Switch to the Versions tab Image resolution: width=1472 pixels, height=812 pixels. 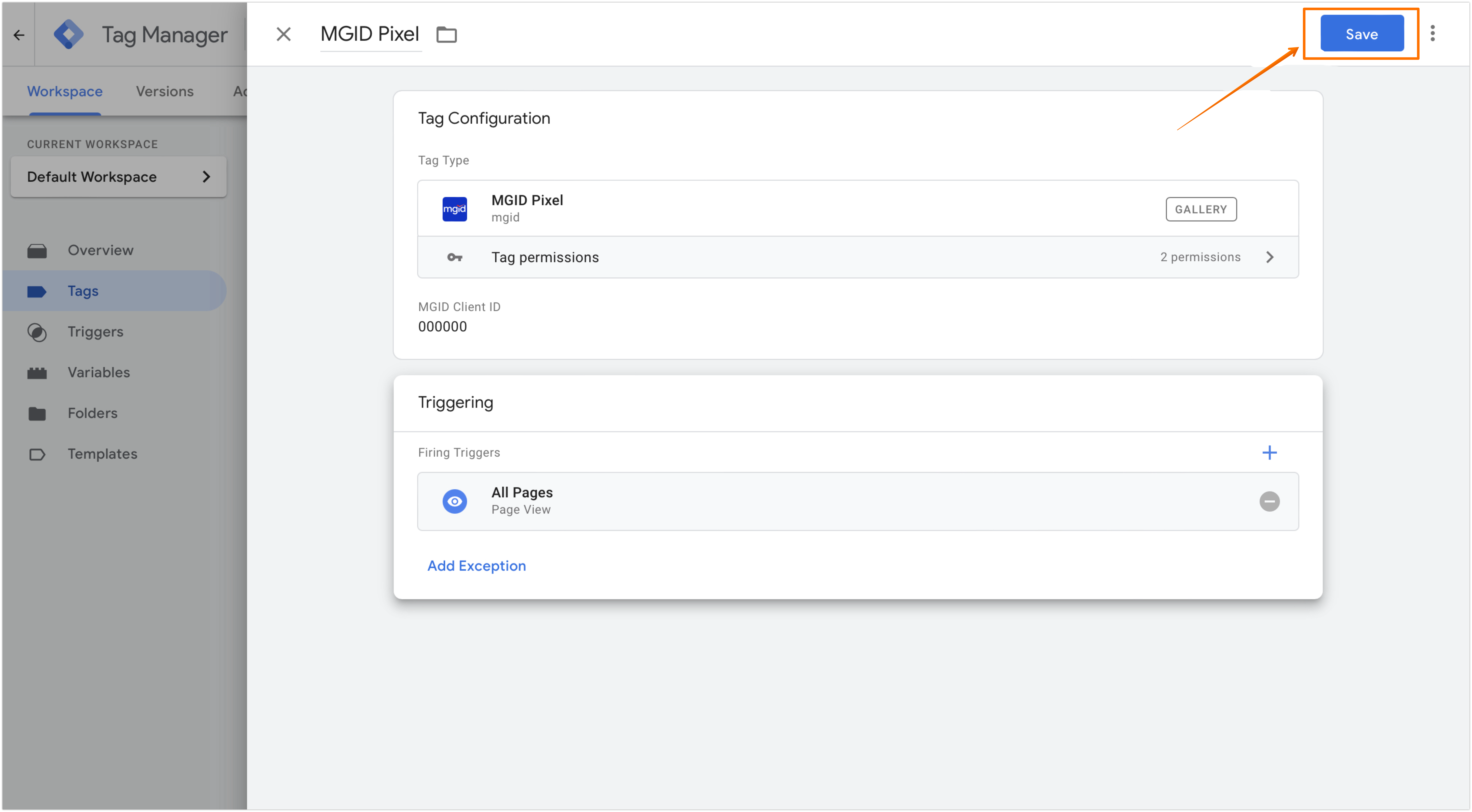pos(165,91)
